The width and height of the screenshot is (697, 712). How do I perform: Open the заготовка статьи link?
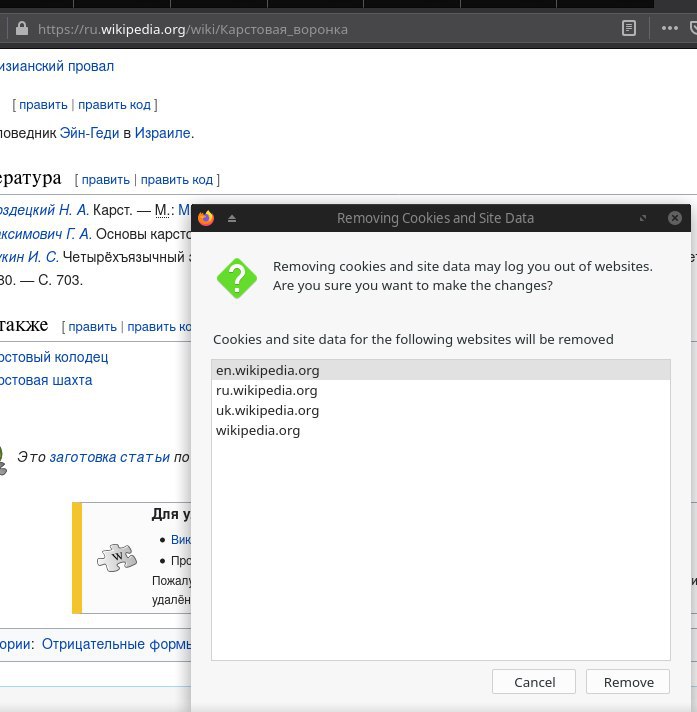109,457
